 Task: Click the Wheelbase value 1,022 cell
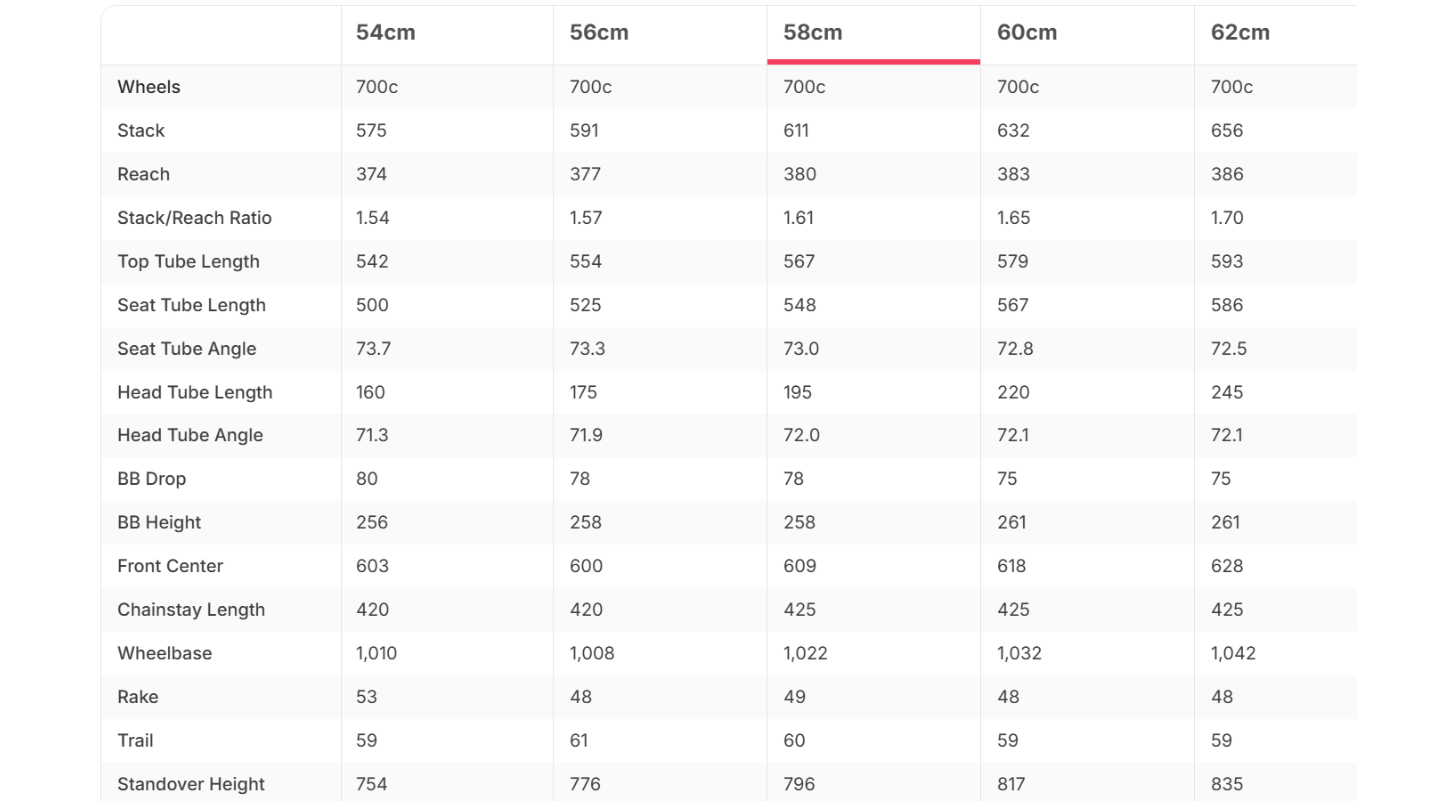click(x=806, y=653)
